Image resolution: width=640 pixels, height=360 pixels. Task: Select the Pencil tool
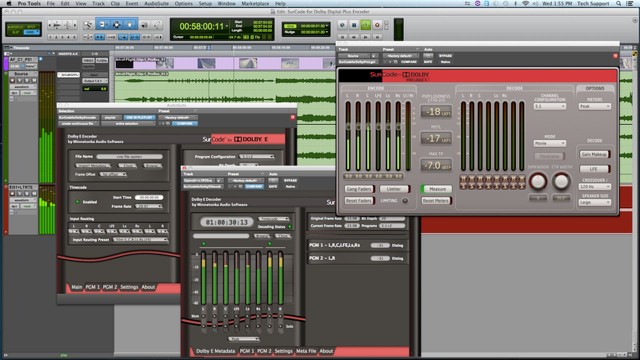tap(157, 25)
